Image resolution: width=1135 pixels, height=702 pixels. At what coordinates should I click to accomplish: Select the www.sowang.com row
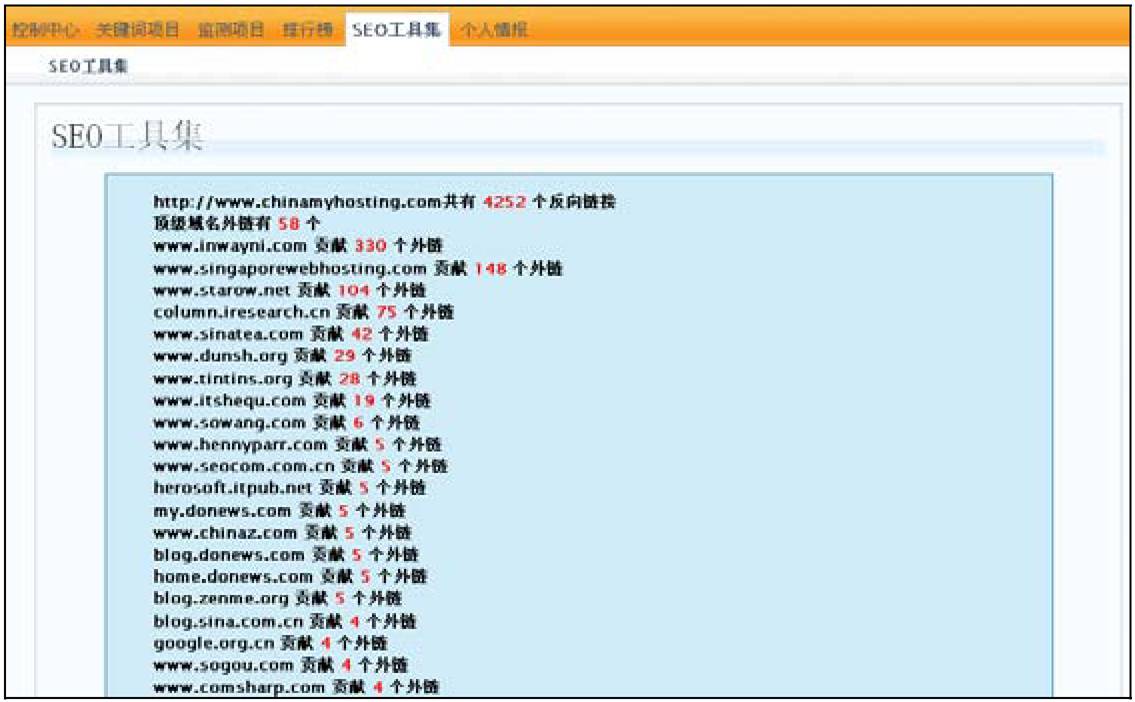[287, 422]
